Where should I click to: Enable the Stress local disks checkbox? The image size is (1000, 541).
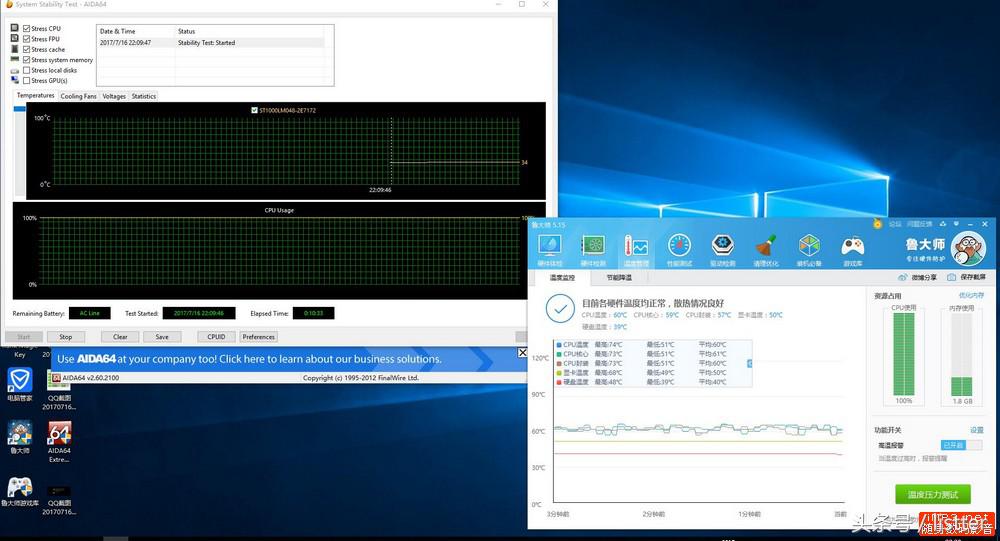pos(26,70)
